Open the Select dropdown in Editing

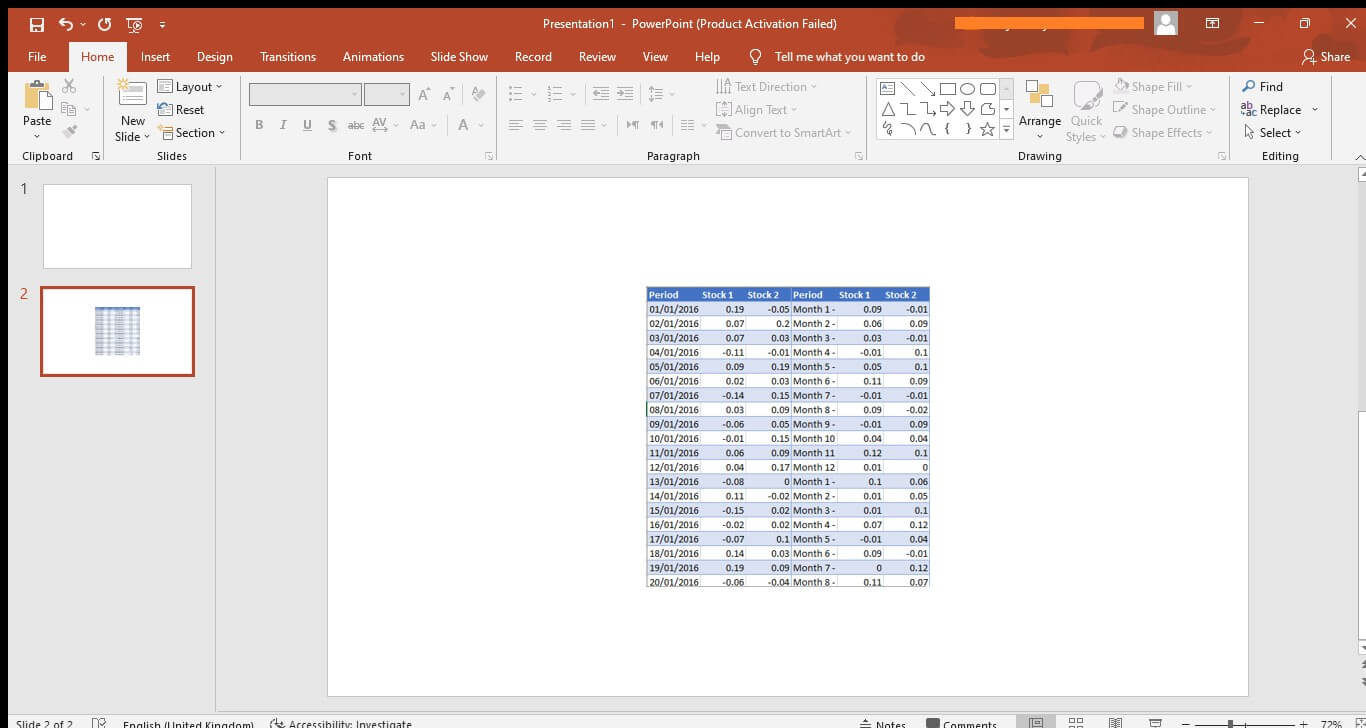[1272, 133]
